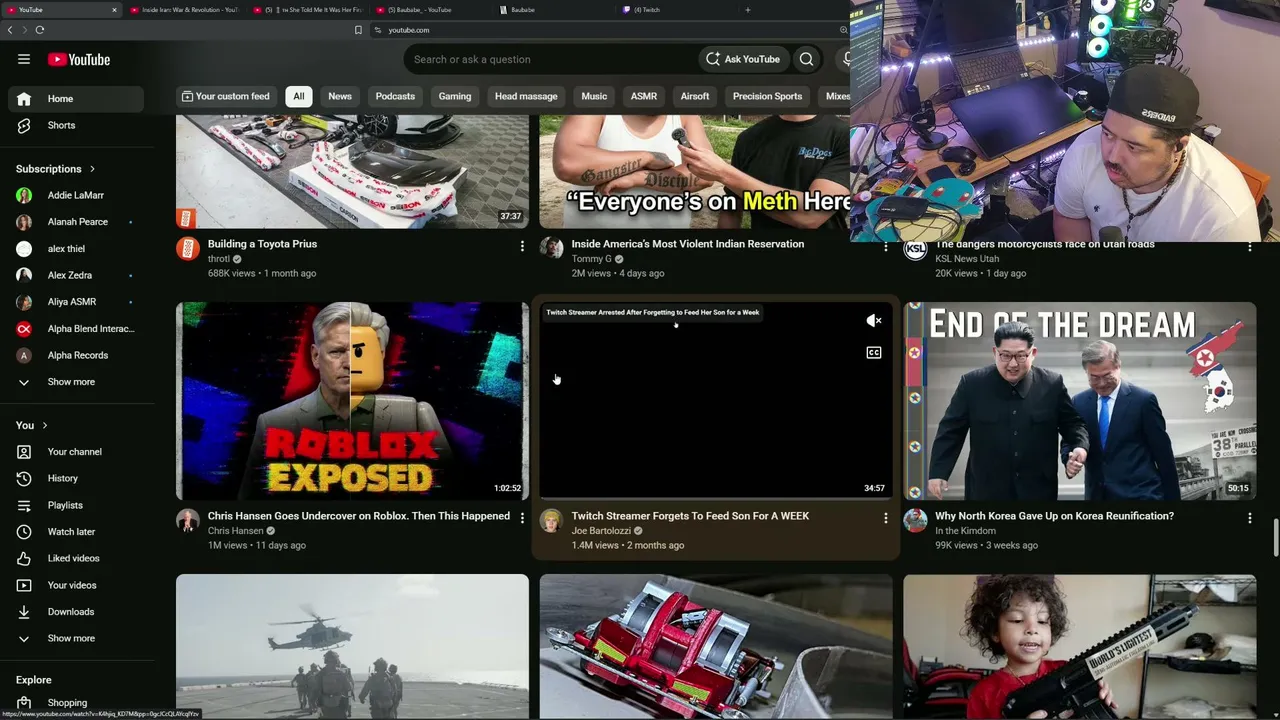Visit the Tommy G channel name link
The height and width of the screenshot is (720, 1280).
tap(592, 259)
